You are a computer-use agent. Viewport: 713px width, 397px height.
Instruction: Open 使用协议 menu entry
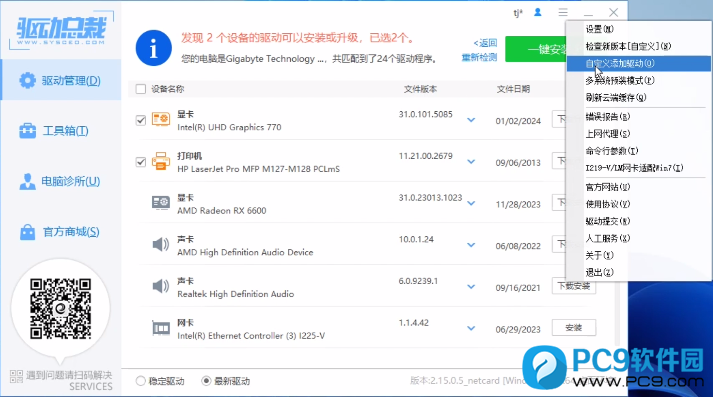pyautogui.click(x=638, y=204)
